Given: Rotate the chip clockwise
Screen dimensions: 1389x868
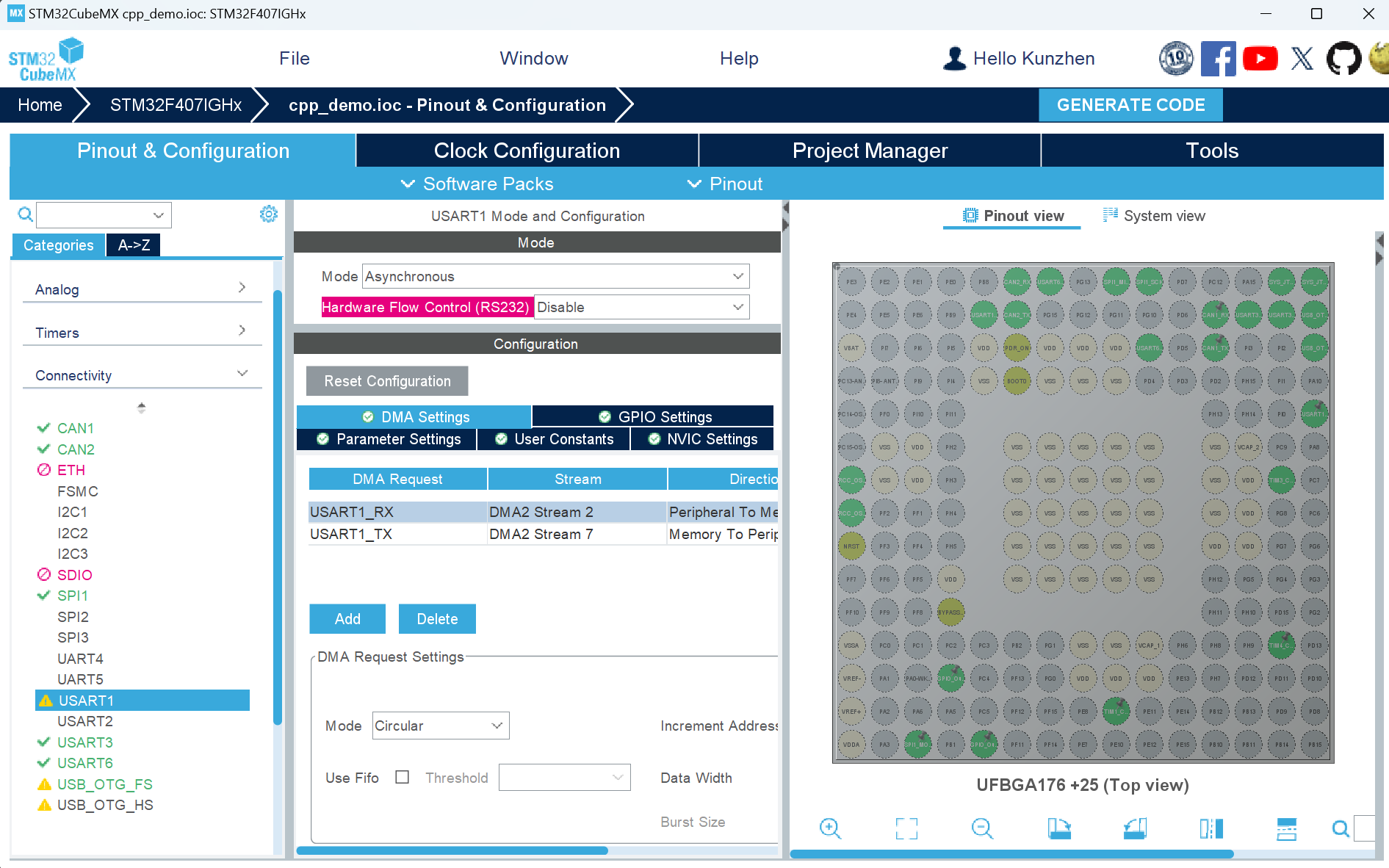Looking at the screenshot, I should tap(1058, 828).
